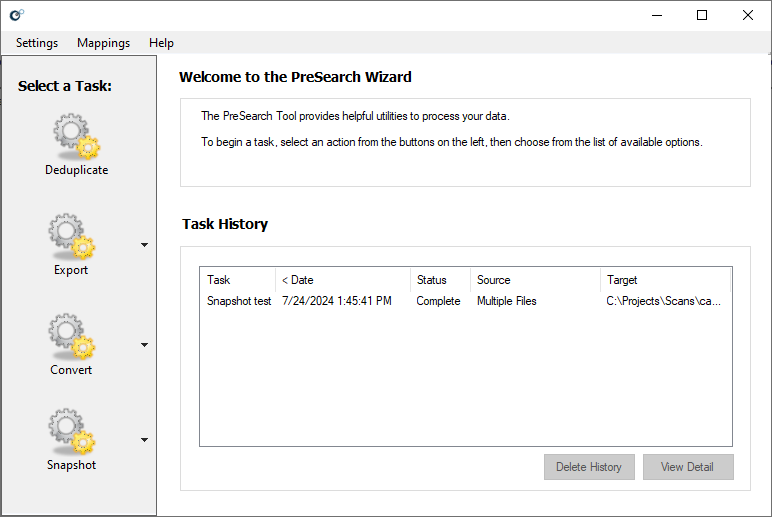Show the Snapshot dropdown options
The height and width of the screenshot is (517, 772).
tap(144, 440)
